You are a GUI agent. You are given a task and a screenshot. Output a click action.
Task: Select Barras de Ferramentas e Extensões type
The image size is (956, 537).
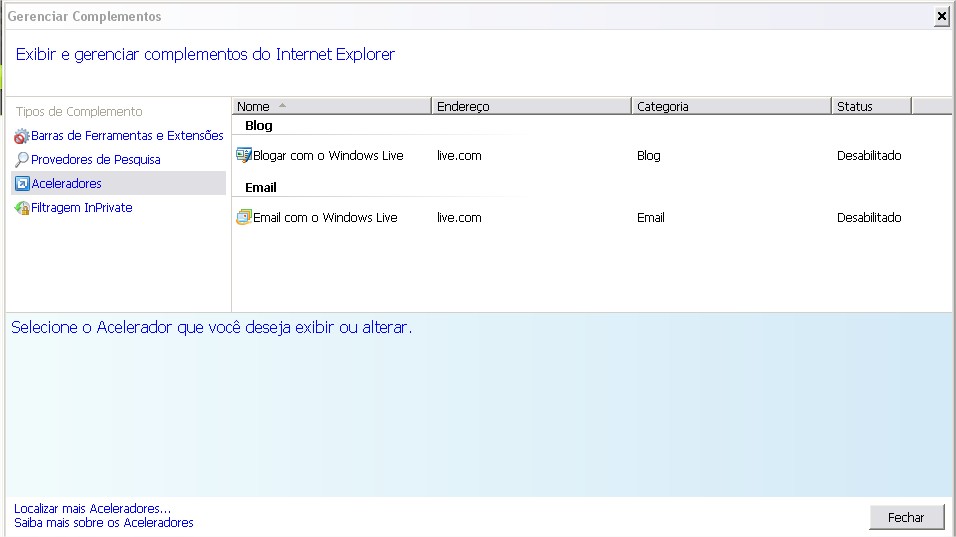tap(127, 135)
